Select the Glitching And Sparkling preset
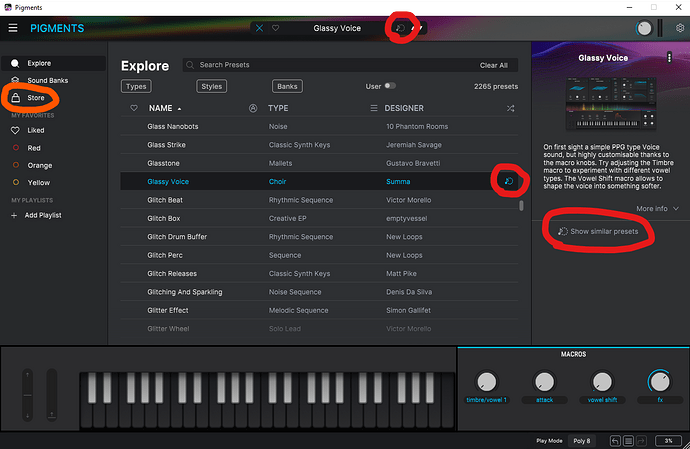 coord(319,292)
